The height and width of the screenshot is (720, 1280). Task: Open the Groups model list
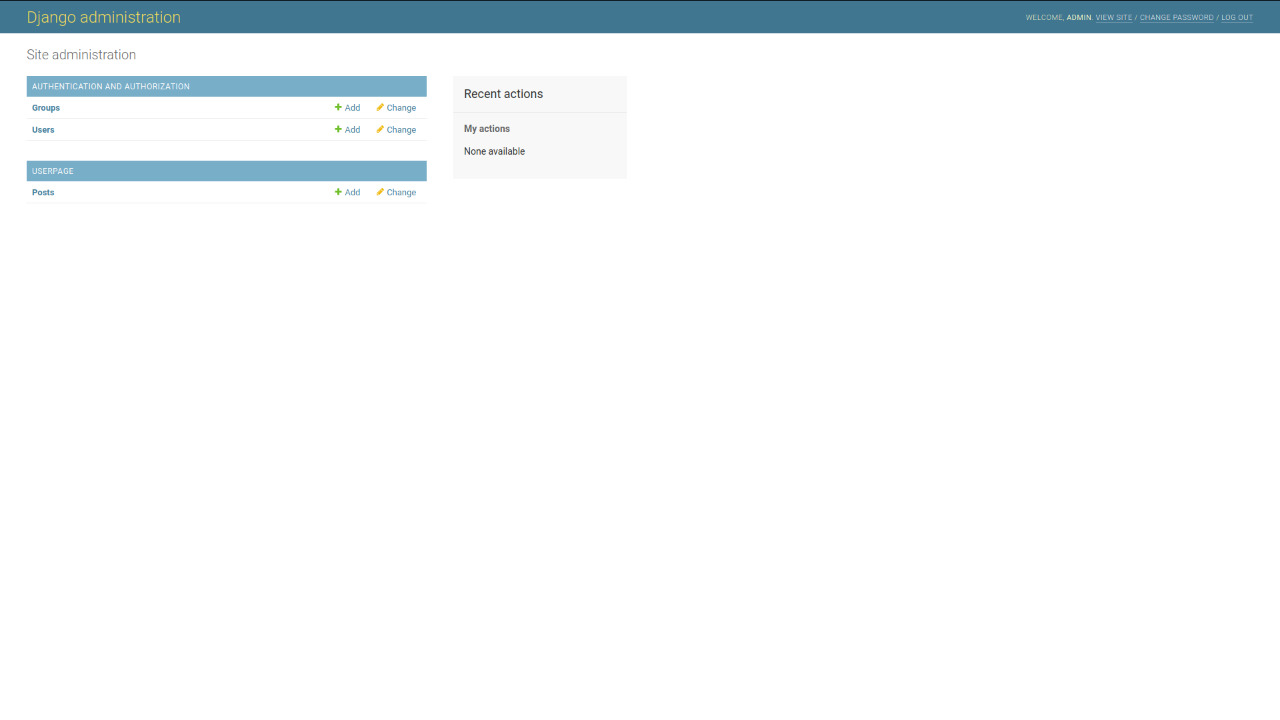point(46,108)
